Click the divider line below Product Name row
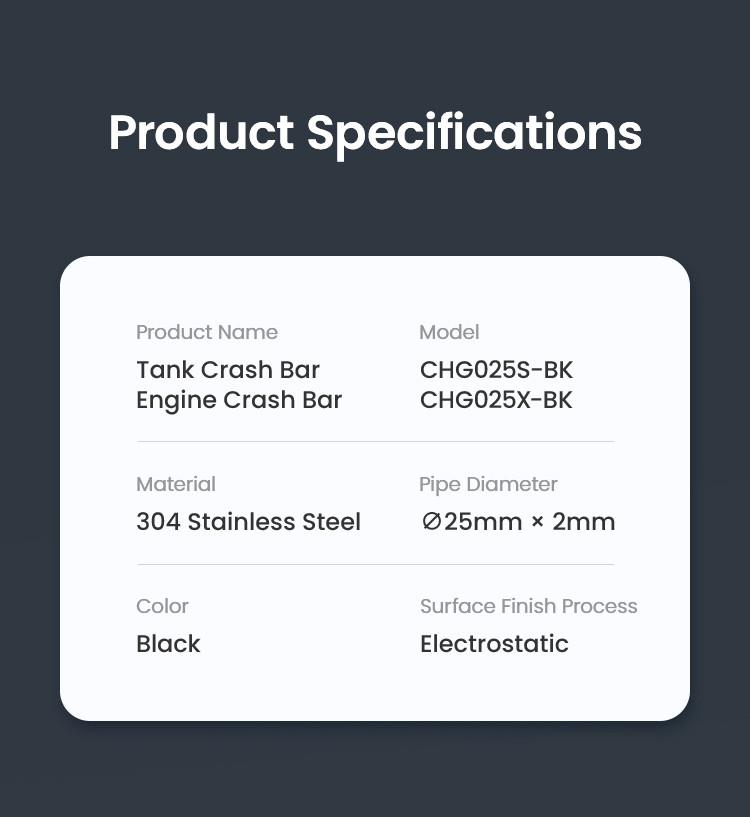Viewport: 750px width, 817px height. click(x=375, y=441)
